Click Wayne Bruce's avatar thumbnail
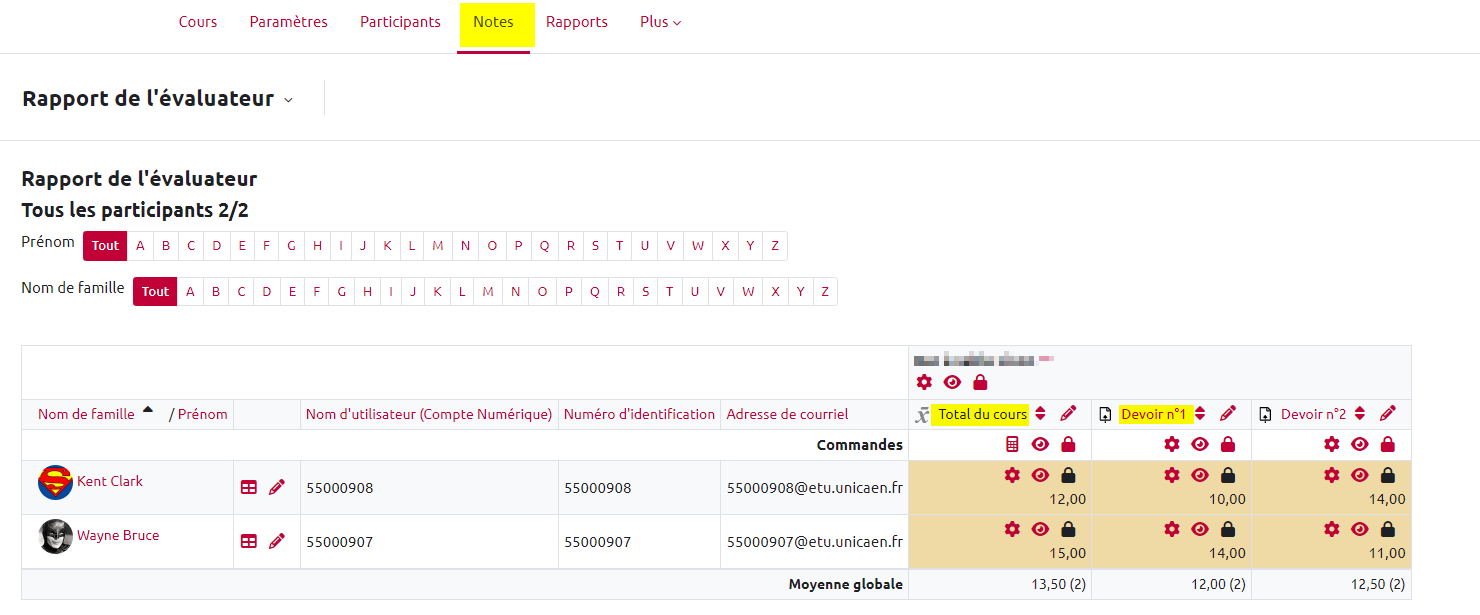1480x615 pixels. tap(55, 536)
